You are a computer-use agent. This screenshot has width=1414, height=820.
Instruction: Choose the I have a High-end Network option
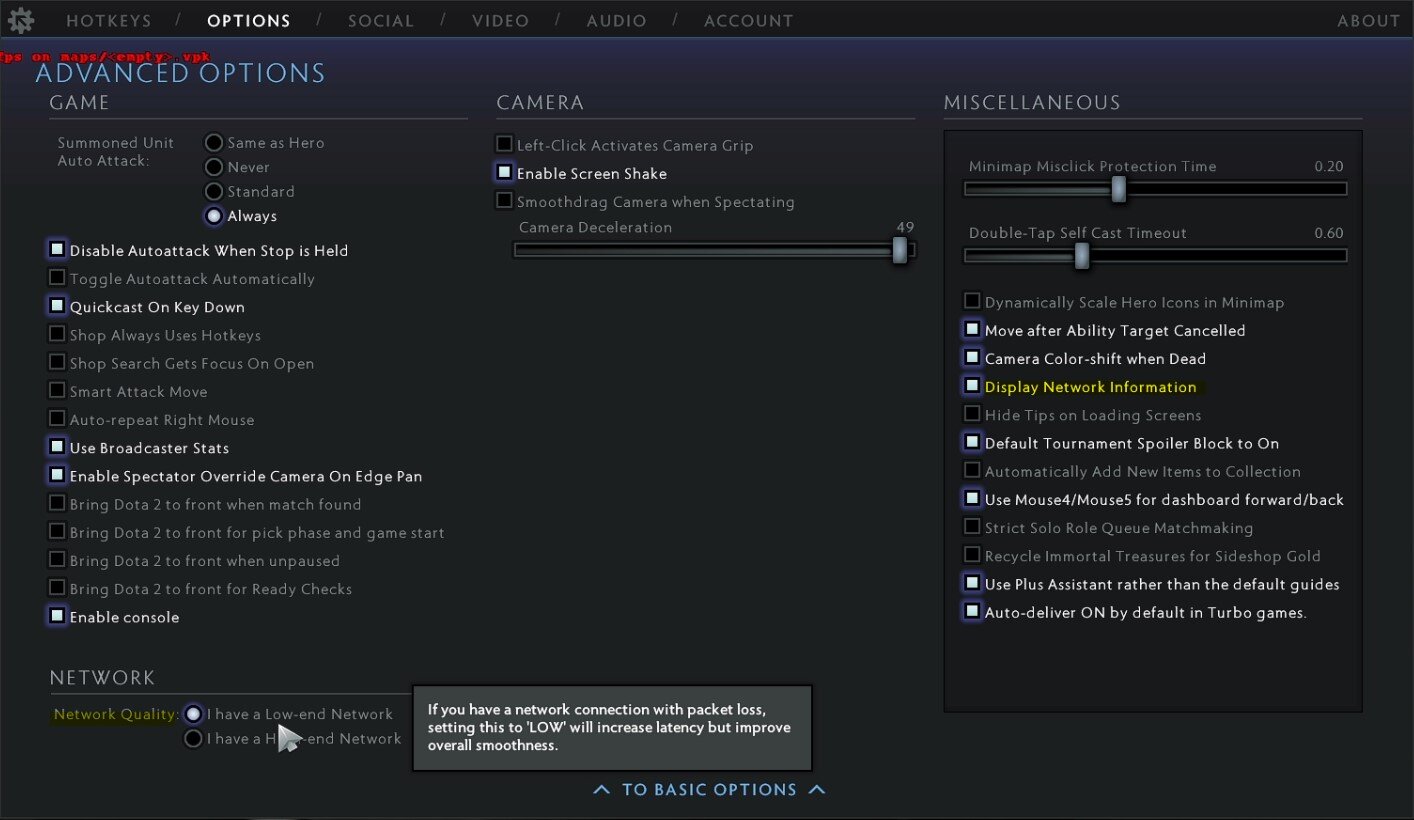194,739
